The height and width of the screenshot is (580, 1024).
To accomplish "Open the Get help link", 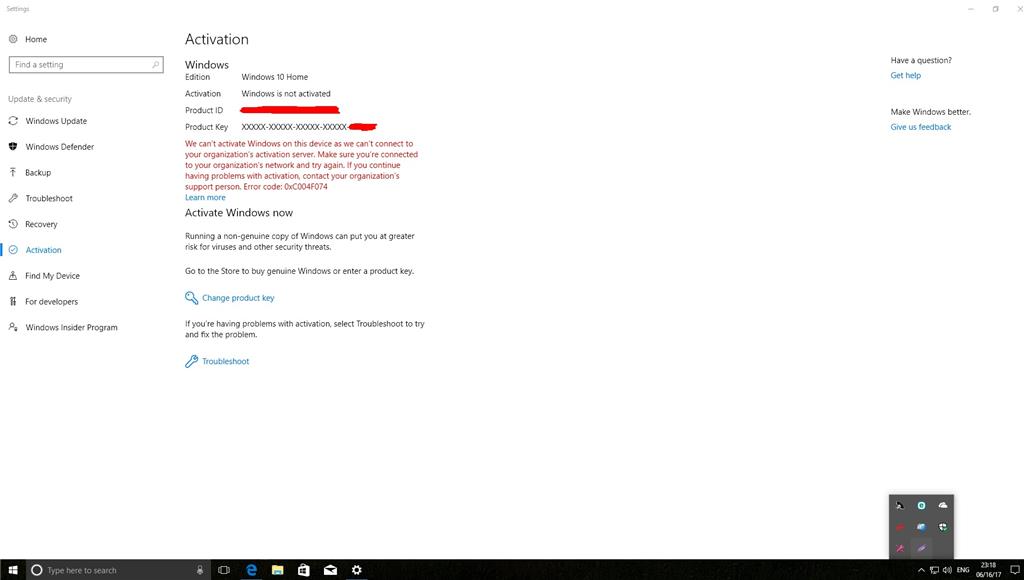I will pos(905,75).
